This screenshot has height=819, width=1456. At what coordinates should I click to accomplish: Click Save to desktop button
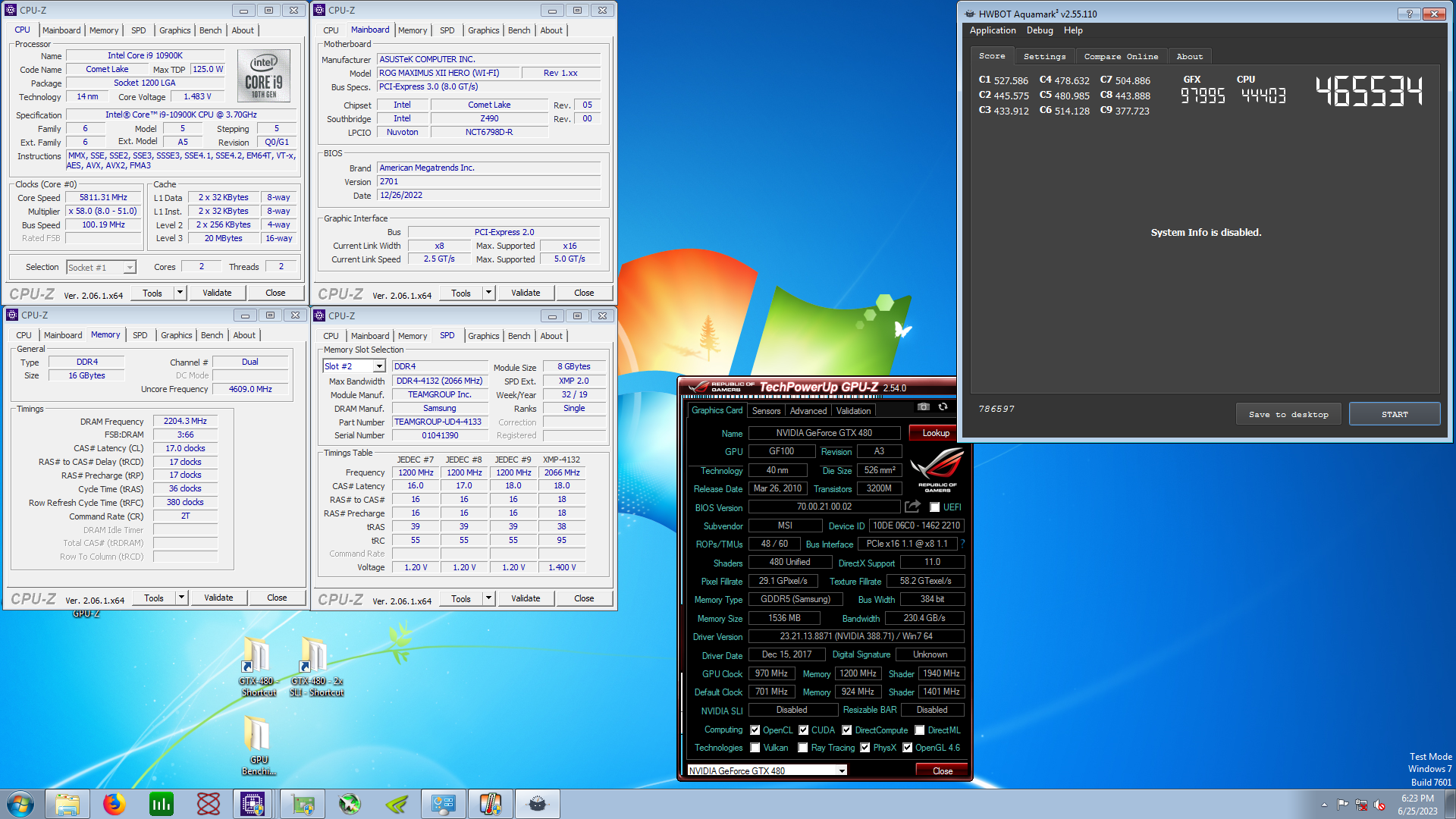click(1288, 414)
